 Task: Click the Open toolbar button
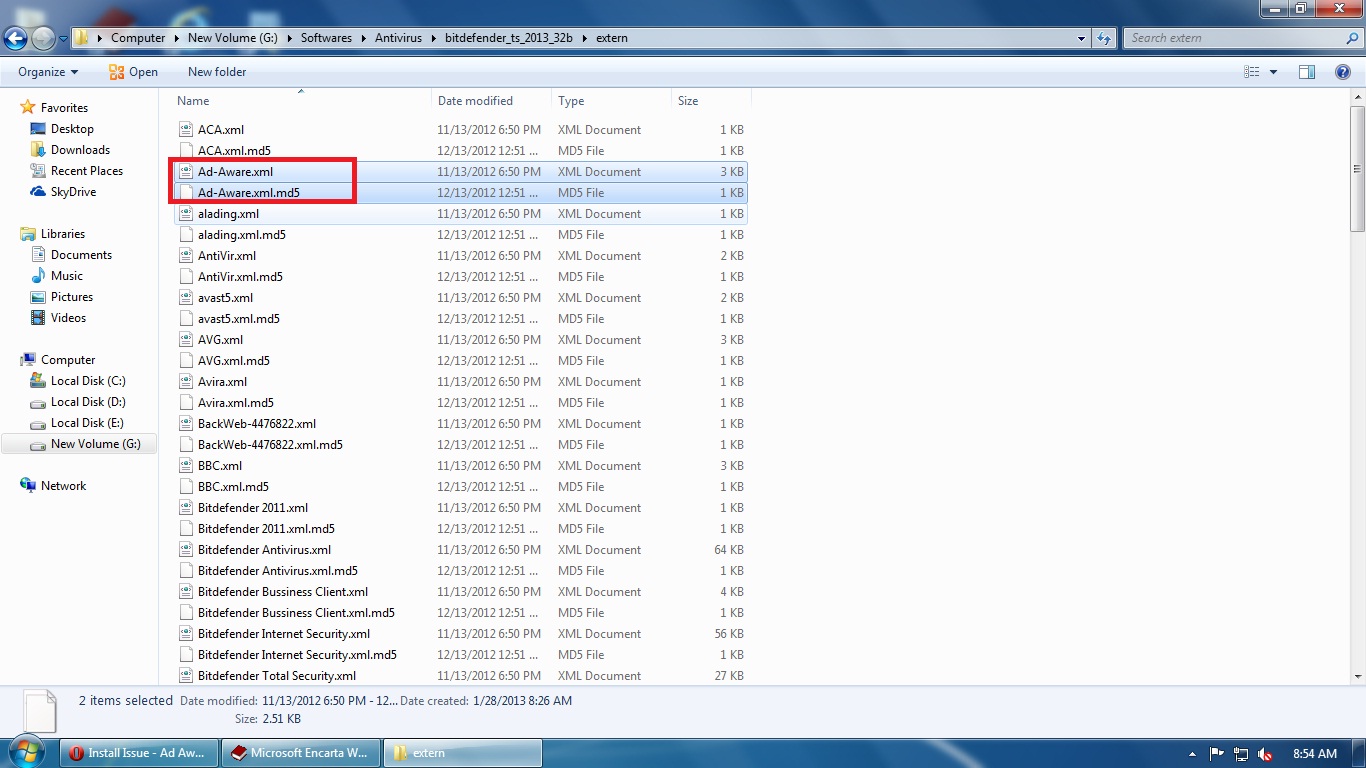coord(133,72)
